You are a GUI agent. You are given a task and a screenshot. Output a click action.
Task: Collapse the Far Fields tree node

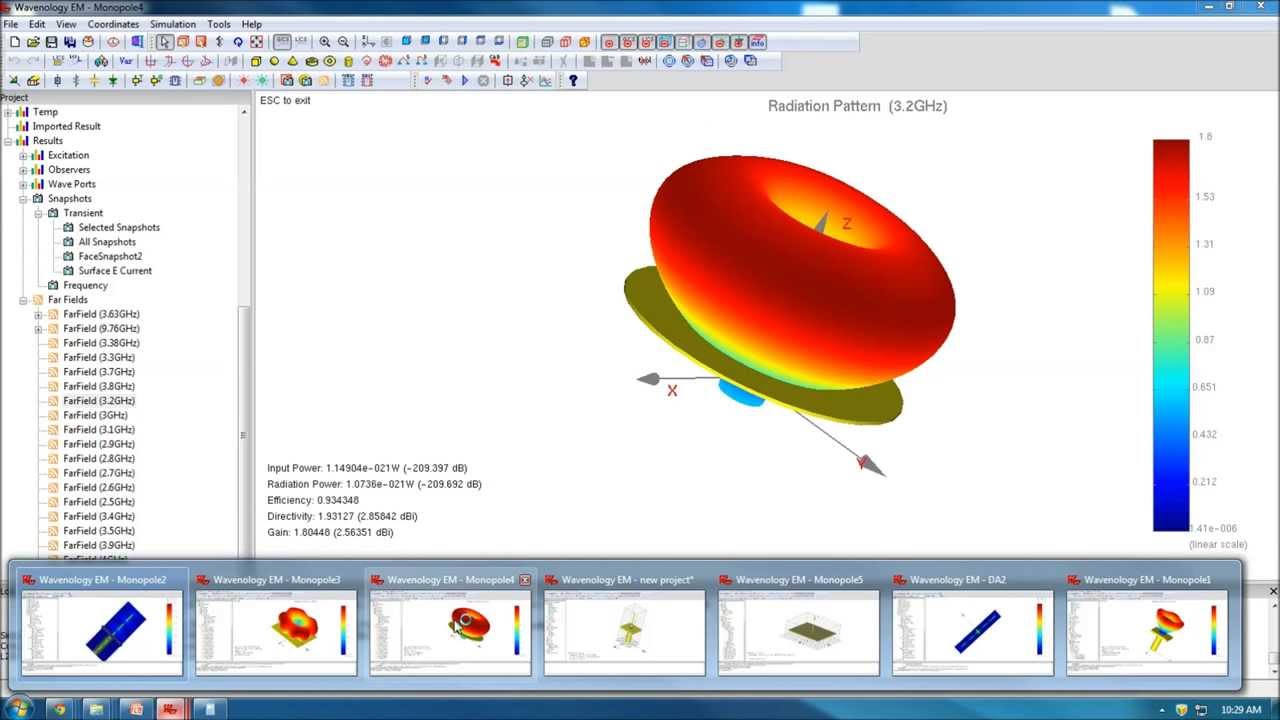coord(23,300)
